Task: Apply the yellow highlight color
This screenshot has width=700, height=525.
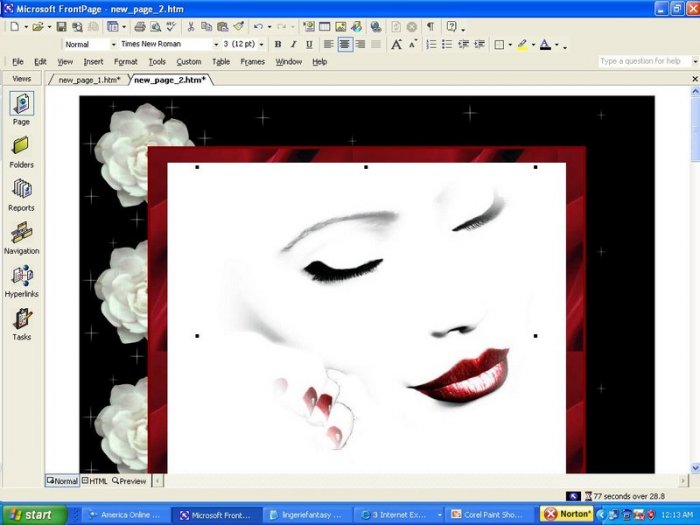Action: [522, 45]
